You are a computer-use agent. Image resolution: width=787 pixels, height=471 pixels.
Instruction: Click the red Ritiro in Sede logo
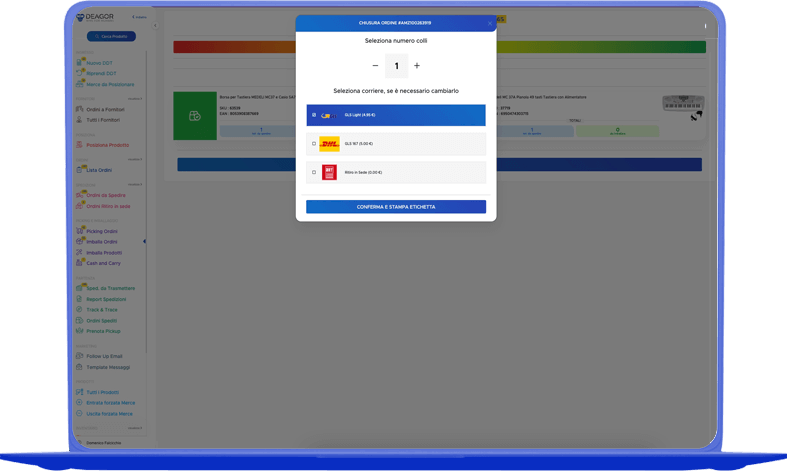coord(329,172)
